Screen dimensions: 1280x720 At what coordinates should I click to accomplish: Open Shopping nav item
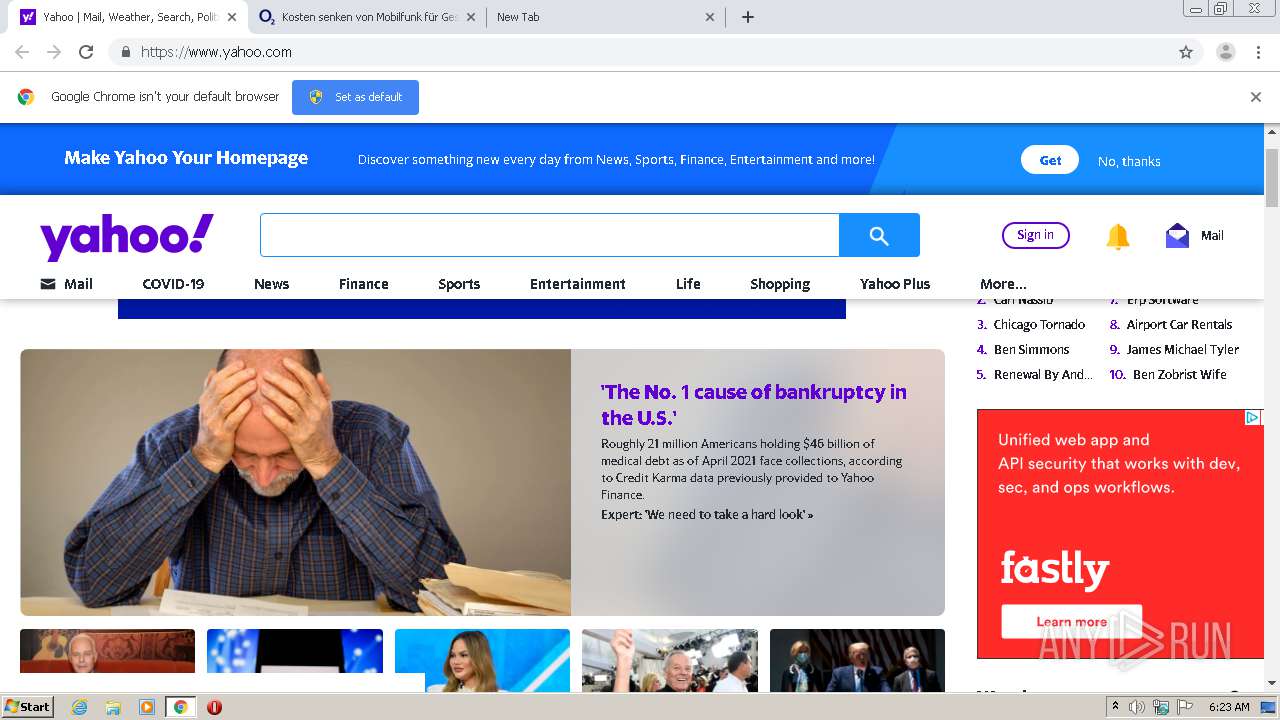click(780, 284)
